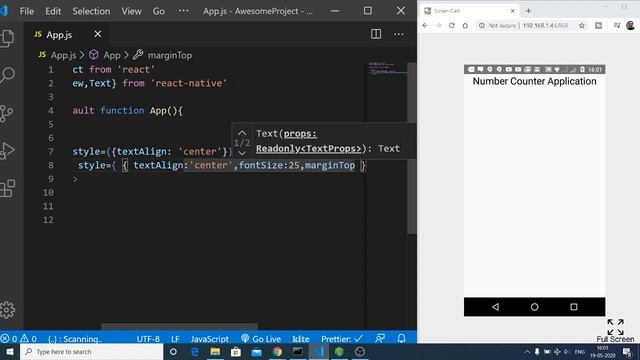Image resolution: width=640 pixels, height=360 pixels.
Task: Open the View menu
Action: tap(131, 11)
